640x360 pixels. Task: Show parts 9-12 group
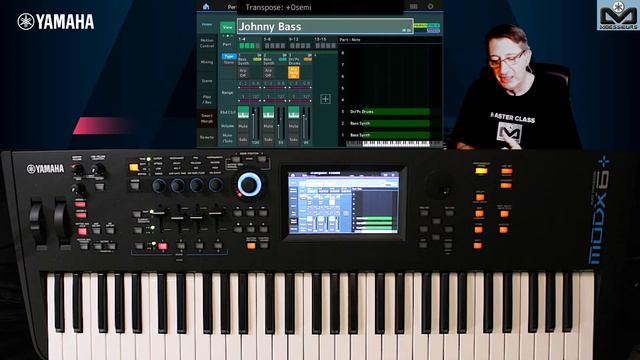(x=299, y=43)
